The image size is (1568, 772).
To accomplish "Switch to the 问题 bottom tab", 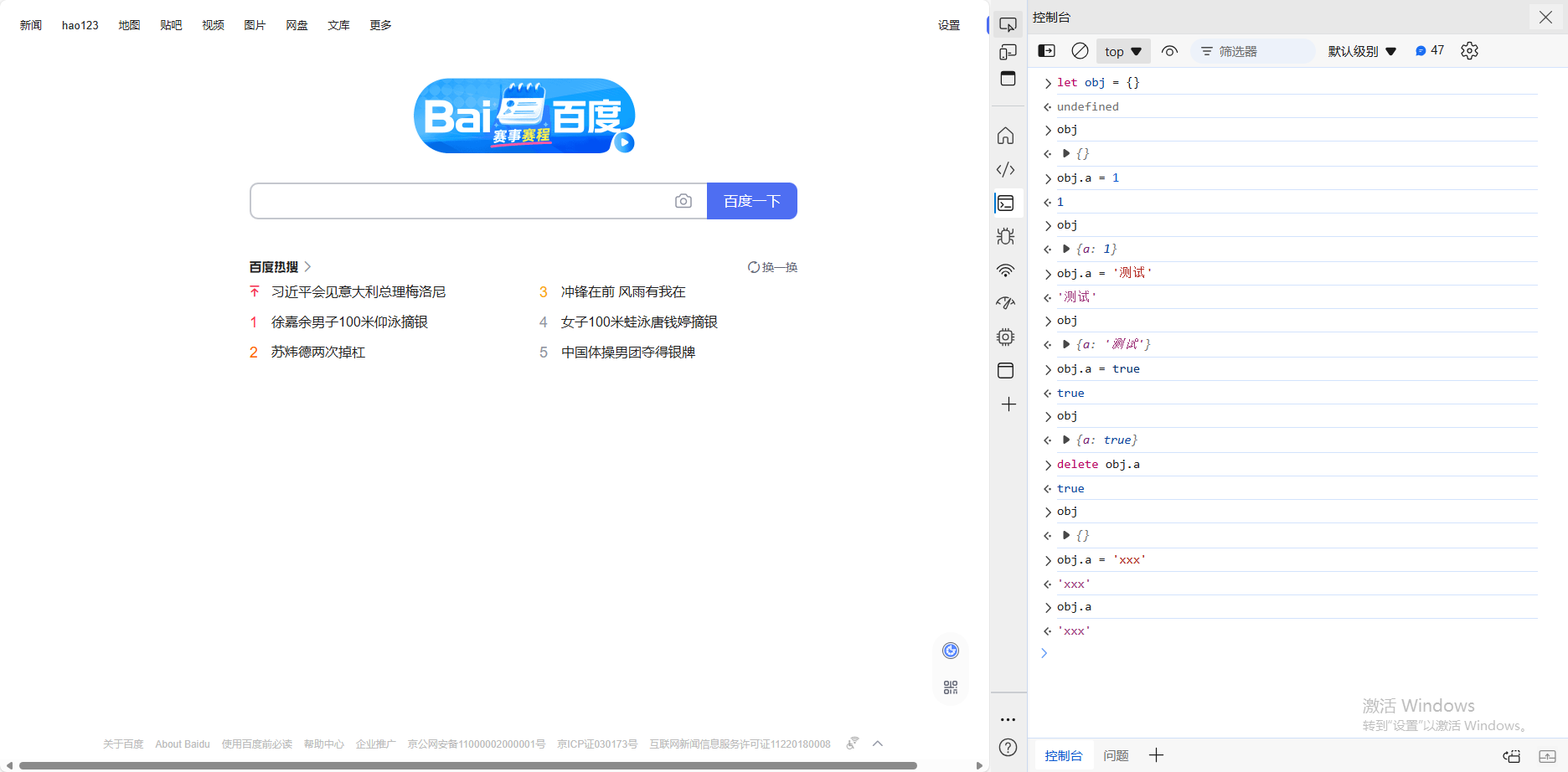I will point(1116,756).
